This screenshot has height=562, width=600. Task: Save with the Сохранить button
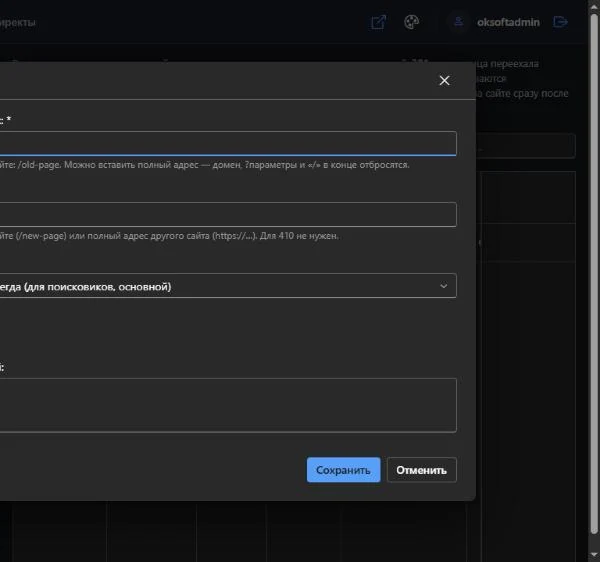[344, 470]
